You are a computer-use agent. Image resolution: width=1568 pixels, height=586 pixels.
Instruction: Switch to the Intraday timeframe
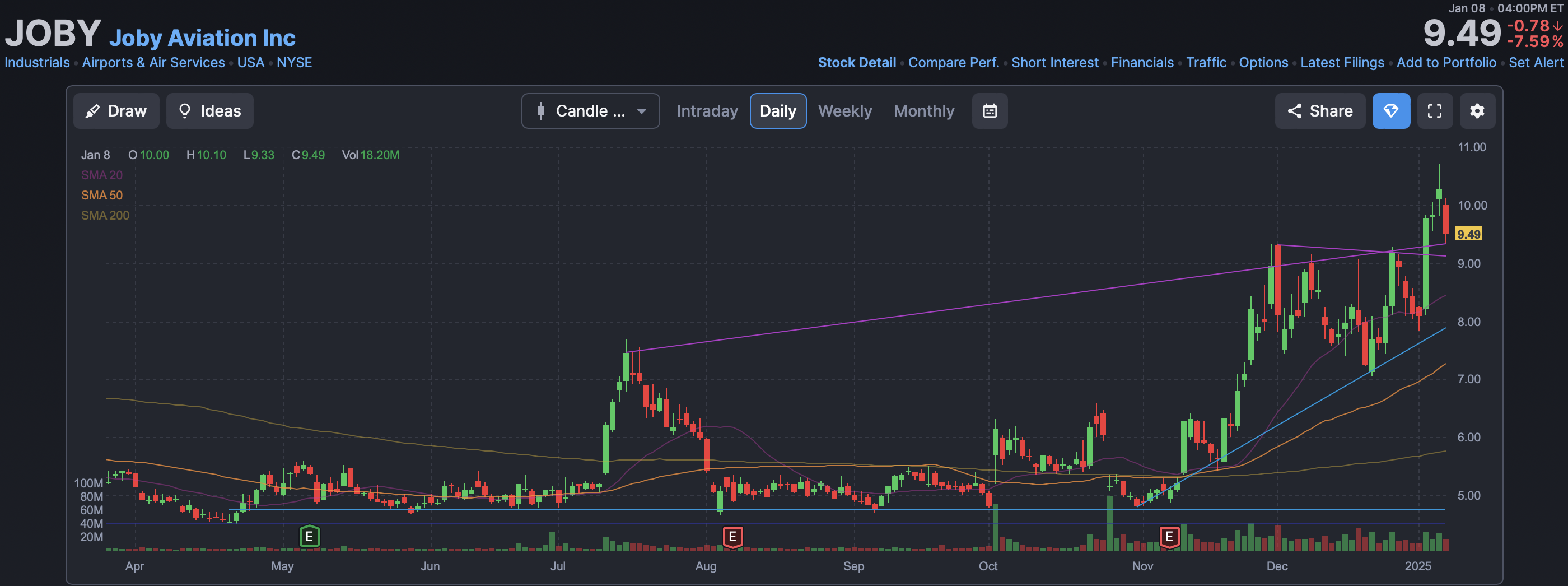tap(707, 111)
